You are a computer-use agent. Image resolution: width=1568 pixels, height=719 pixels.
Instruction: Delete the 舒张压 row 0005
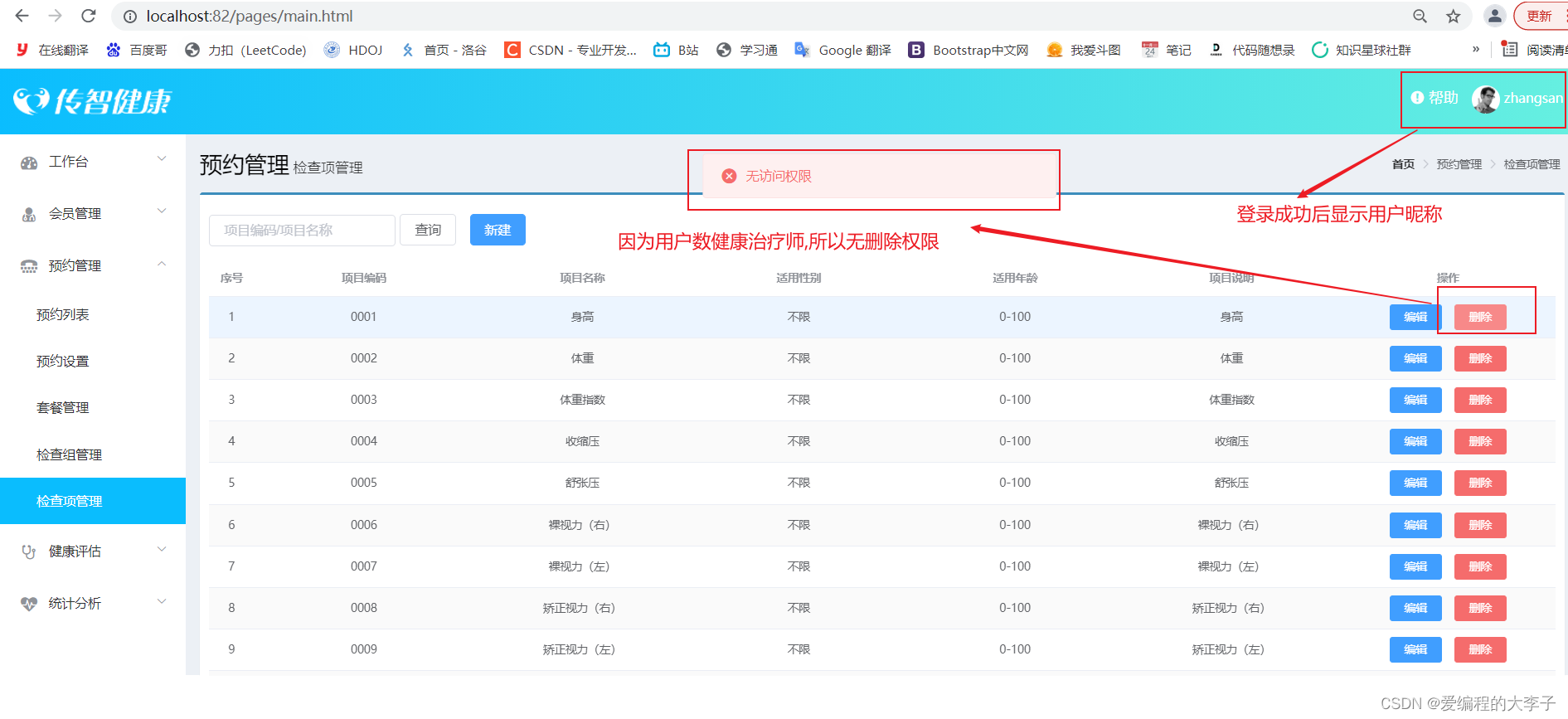1480,483
